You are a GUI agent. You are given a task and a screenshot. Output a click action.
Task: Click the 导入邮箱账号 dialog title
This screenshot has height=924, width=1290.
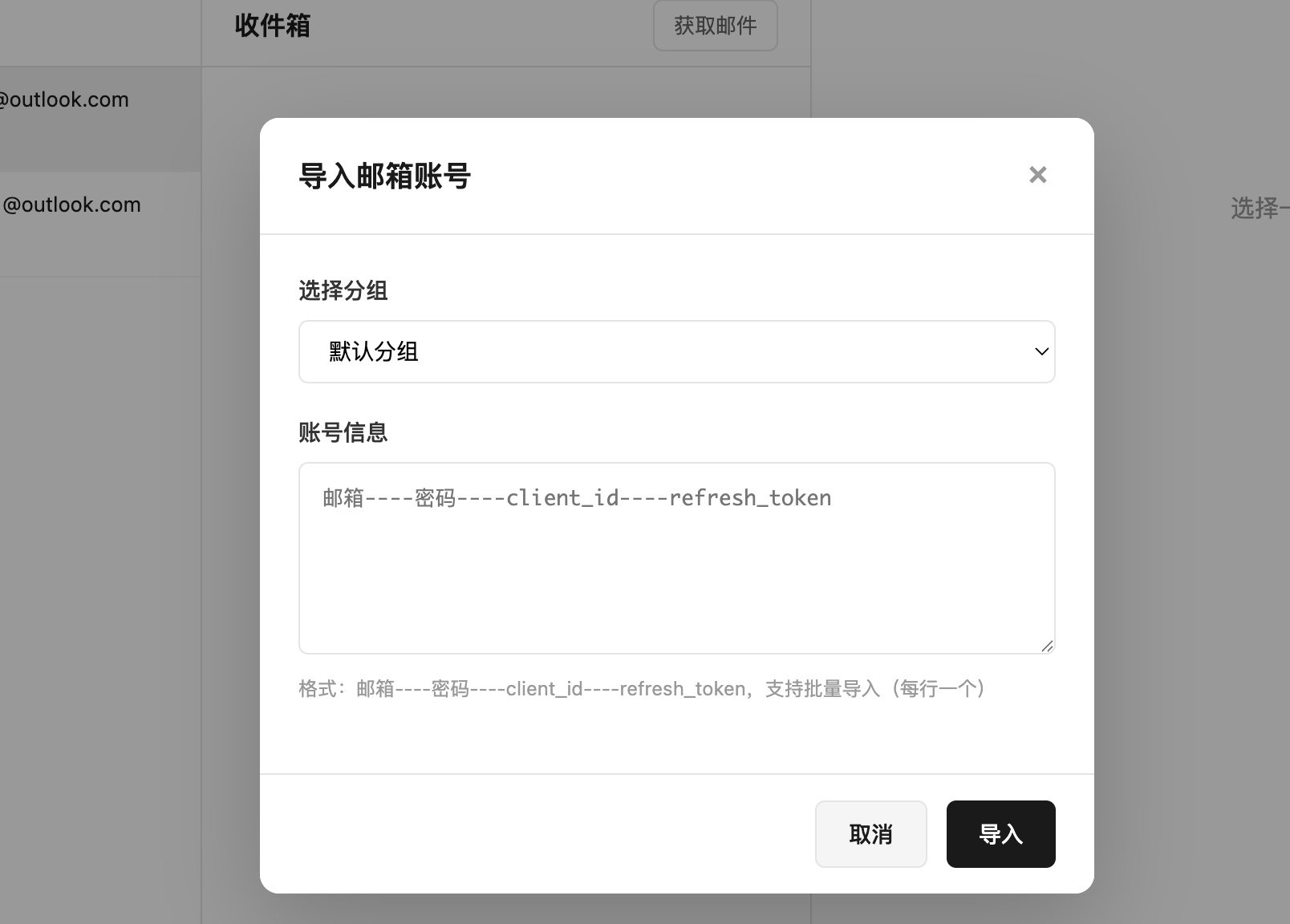point(384,176)
